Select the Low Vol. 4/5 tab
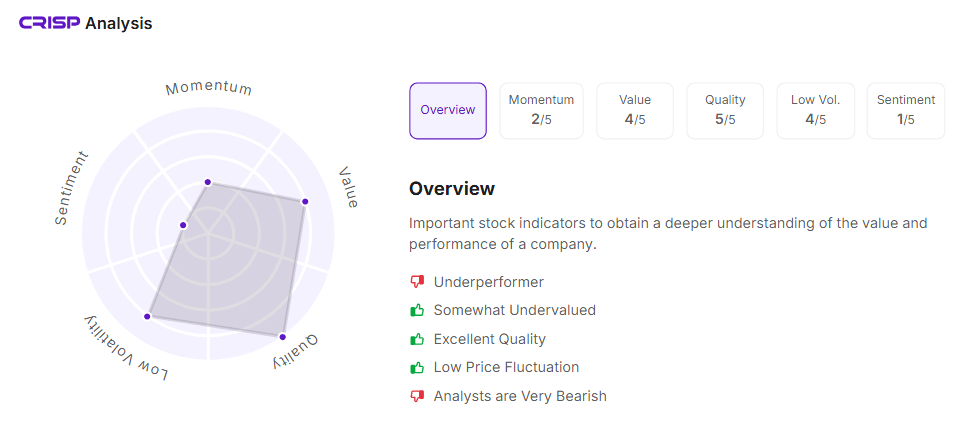The height and width of the screenshot is (421, 966). pos(816,111)
